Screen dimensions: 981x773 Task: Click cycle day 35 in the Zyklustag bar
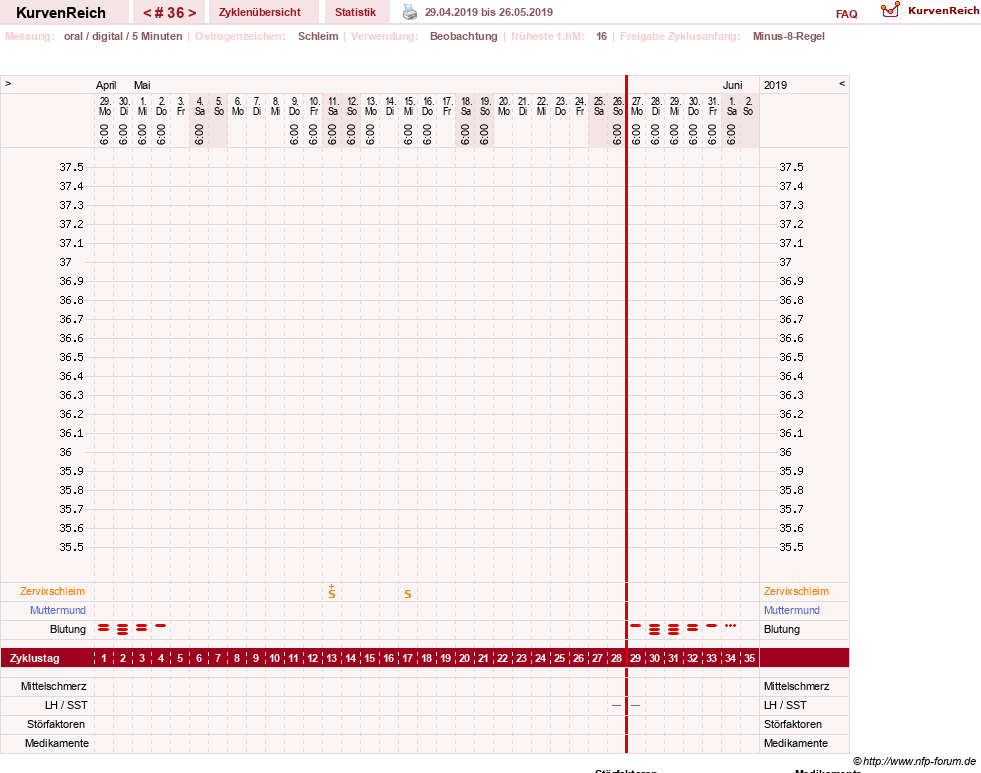750,659
